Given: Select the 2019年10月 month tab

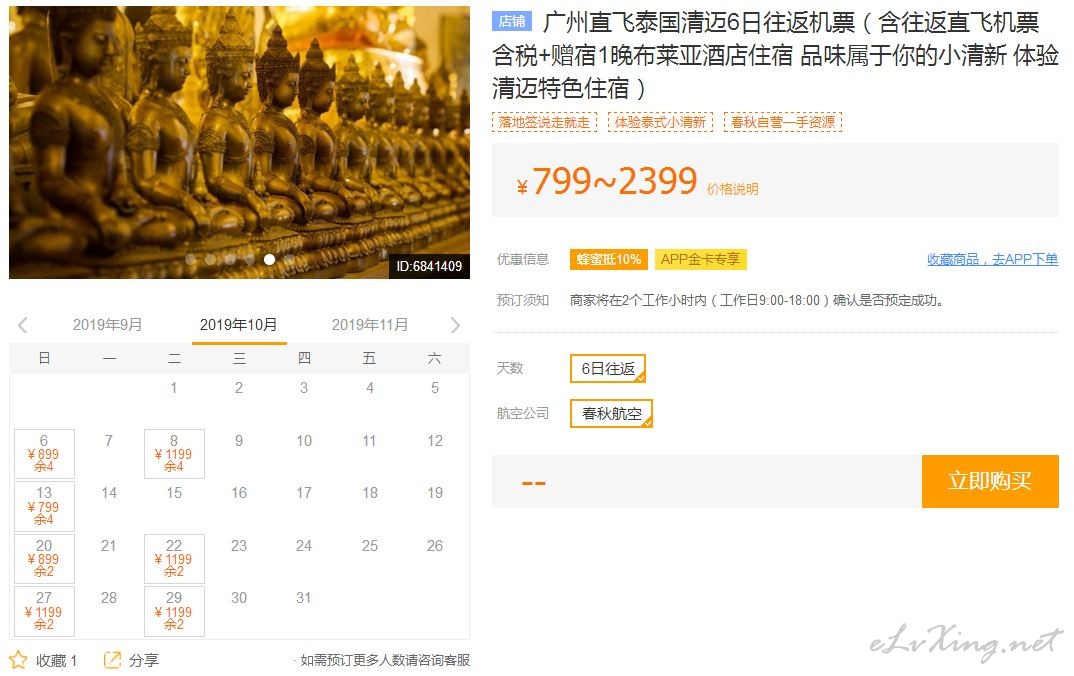Looking at the screenshot, I should (x=238, y=325).
